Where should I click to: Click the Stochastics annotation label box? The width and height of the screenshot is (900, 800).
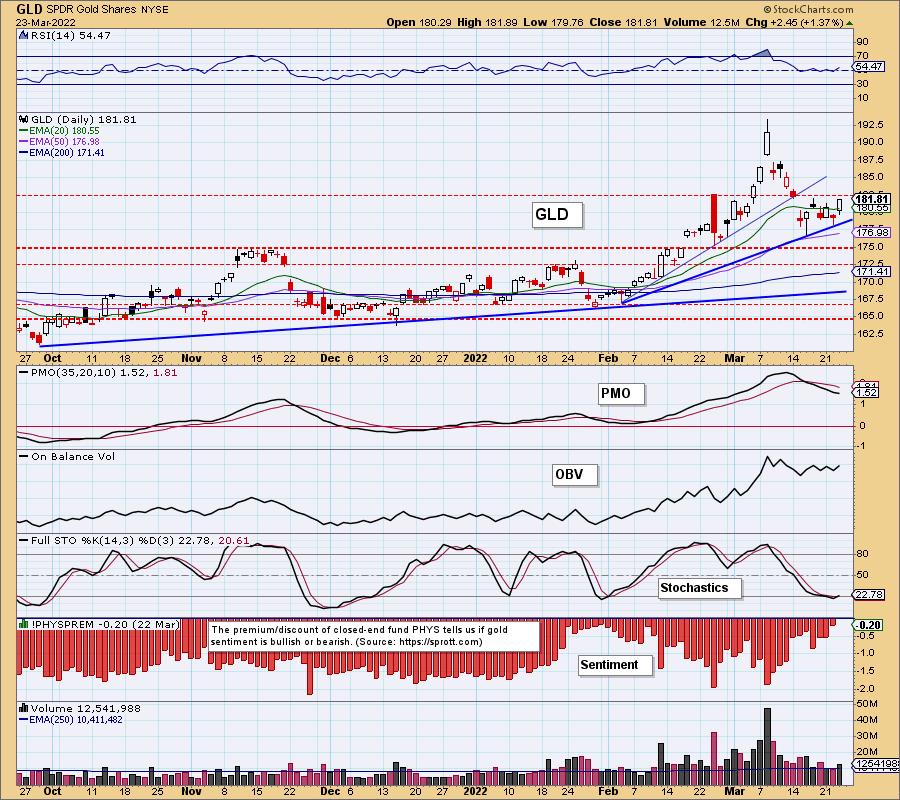tap(699, 588)
